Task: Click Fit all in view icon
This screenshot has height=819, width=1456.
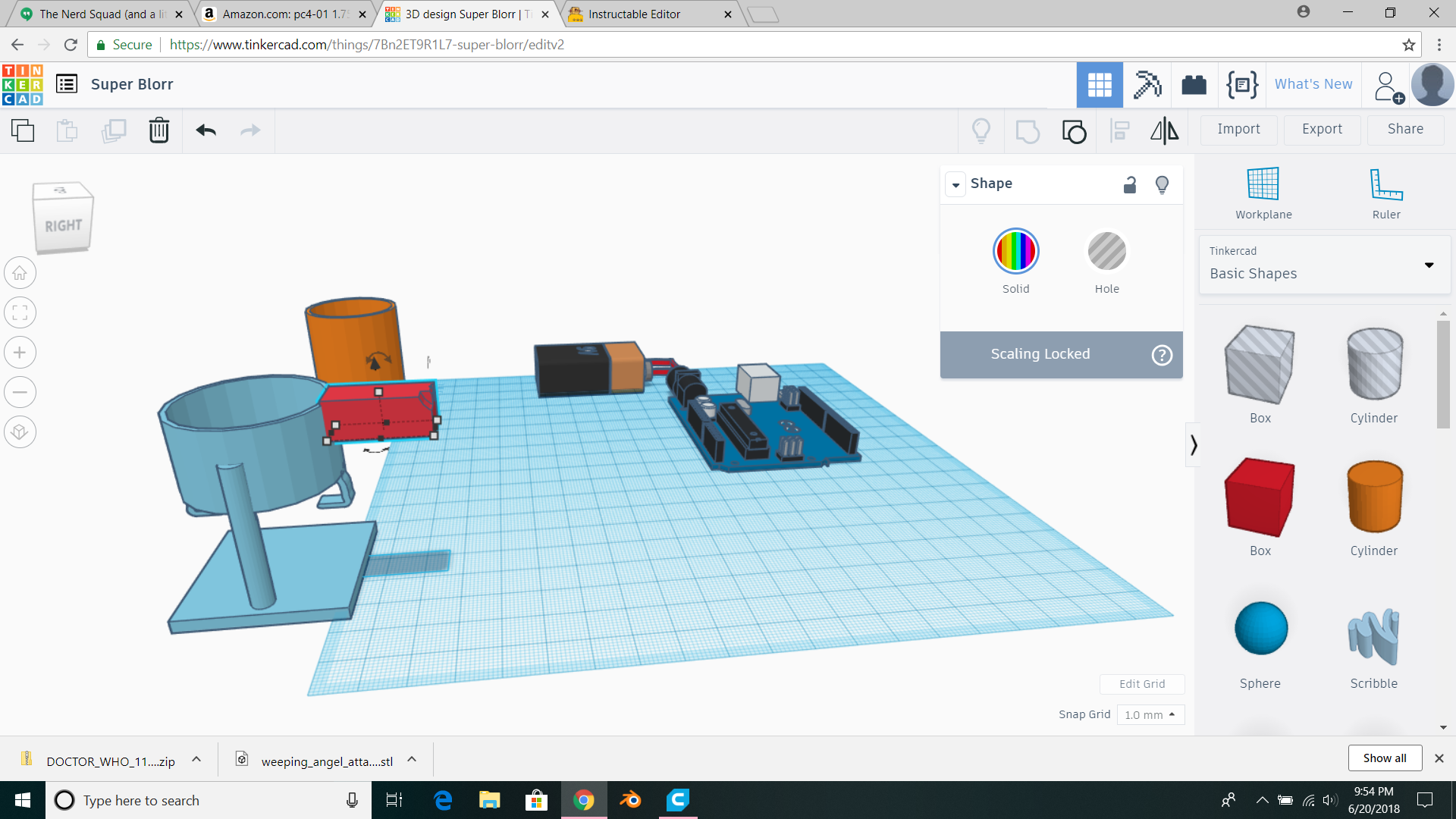Action: (x=20, y=312)
